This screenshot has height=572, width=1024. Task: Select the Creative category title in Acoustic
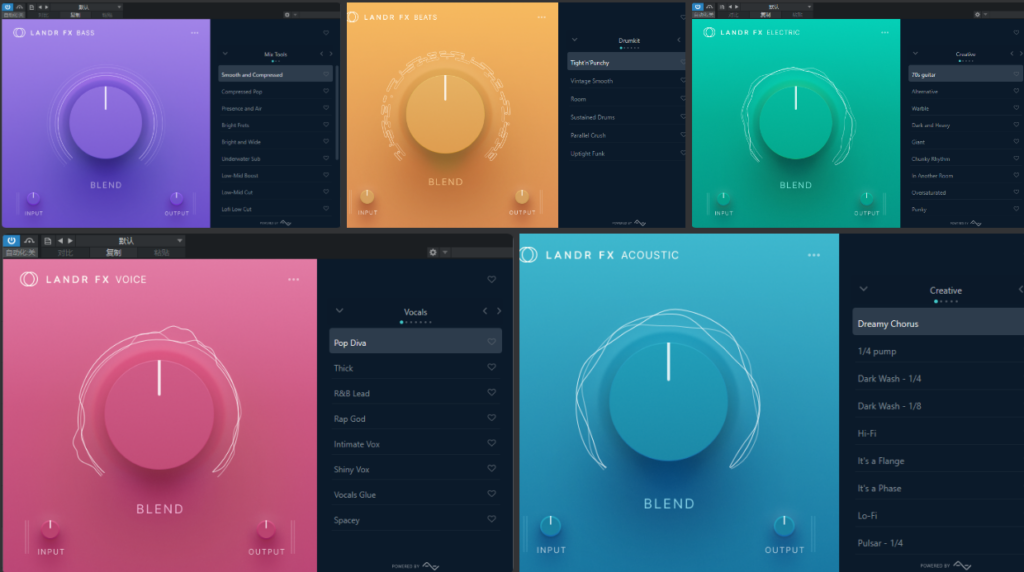point(946,291)
